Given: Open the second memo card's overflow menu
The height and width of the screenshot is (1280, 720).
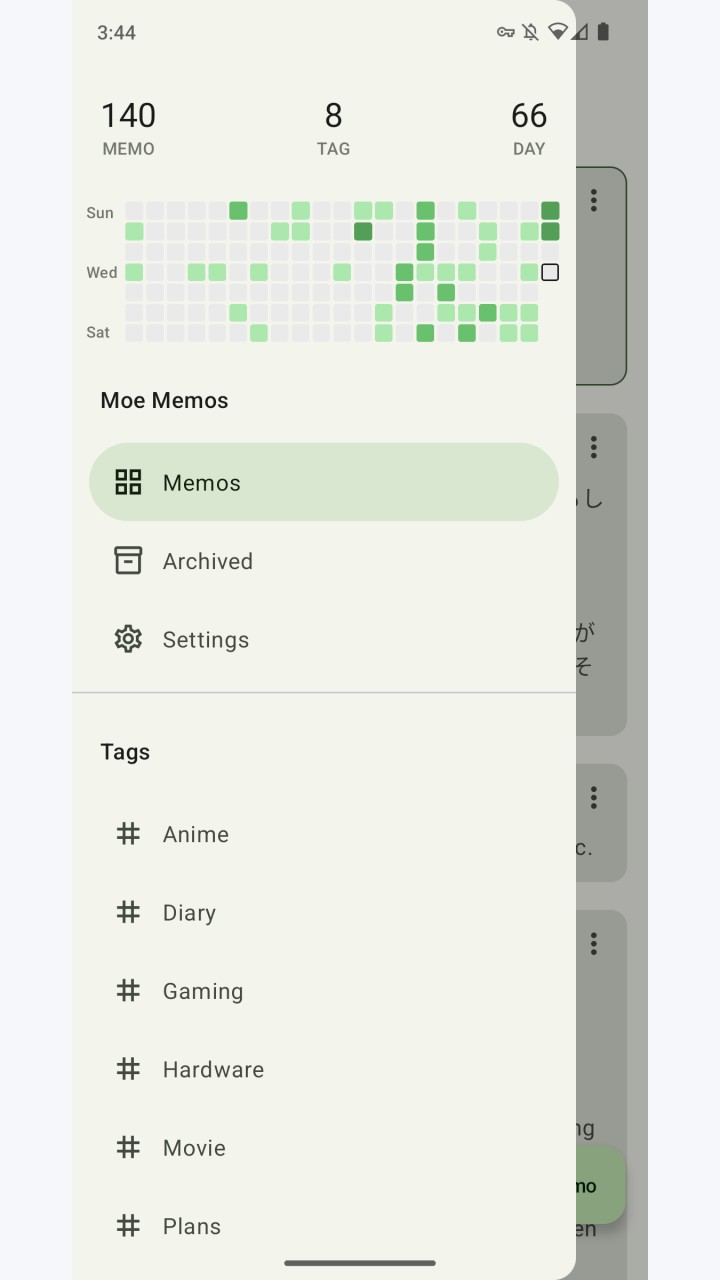Looking at the screenshot, I should (594, 447).
